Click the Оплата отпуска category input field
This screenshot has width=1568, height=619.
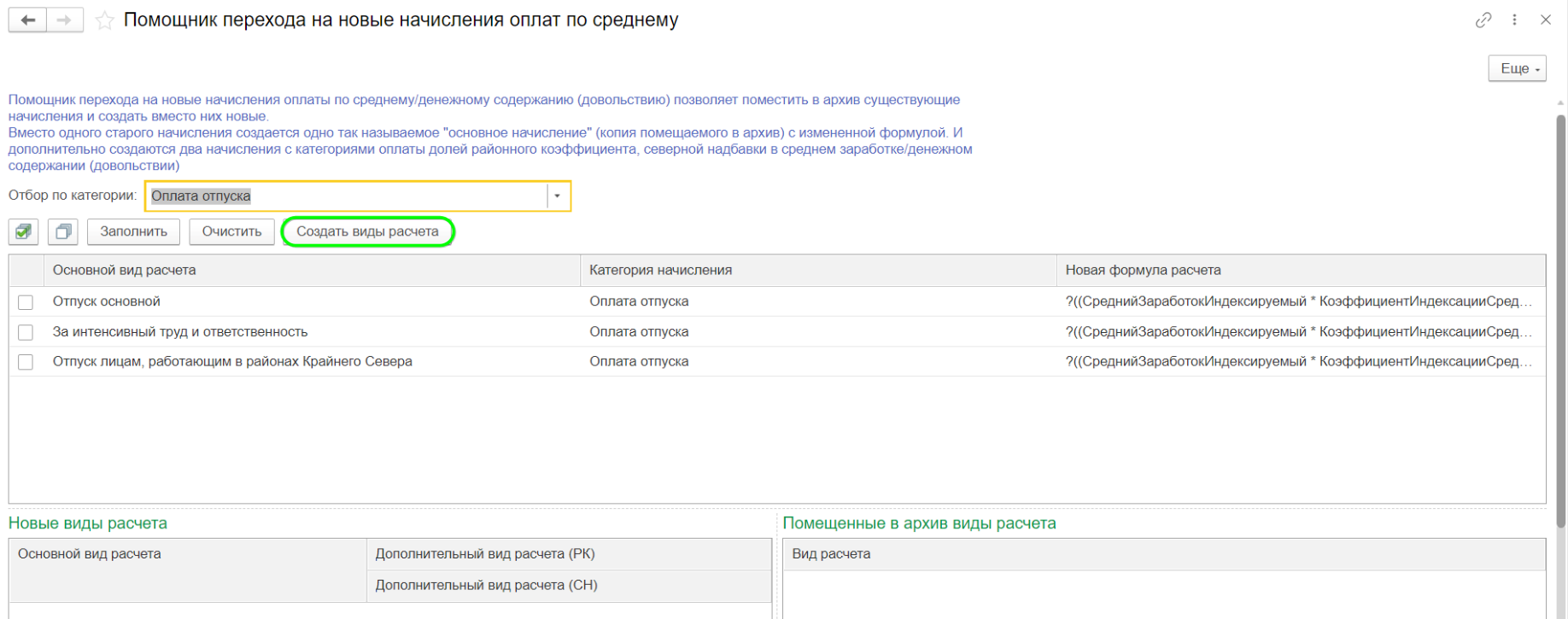point(347,196)
